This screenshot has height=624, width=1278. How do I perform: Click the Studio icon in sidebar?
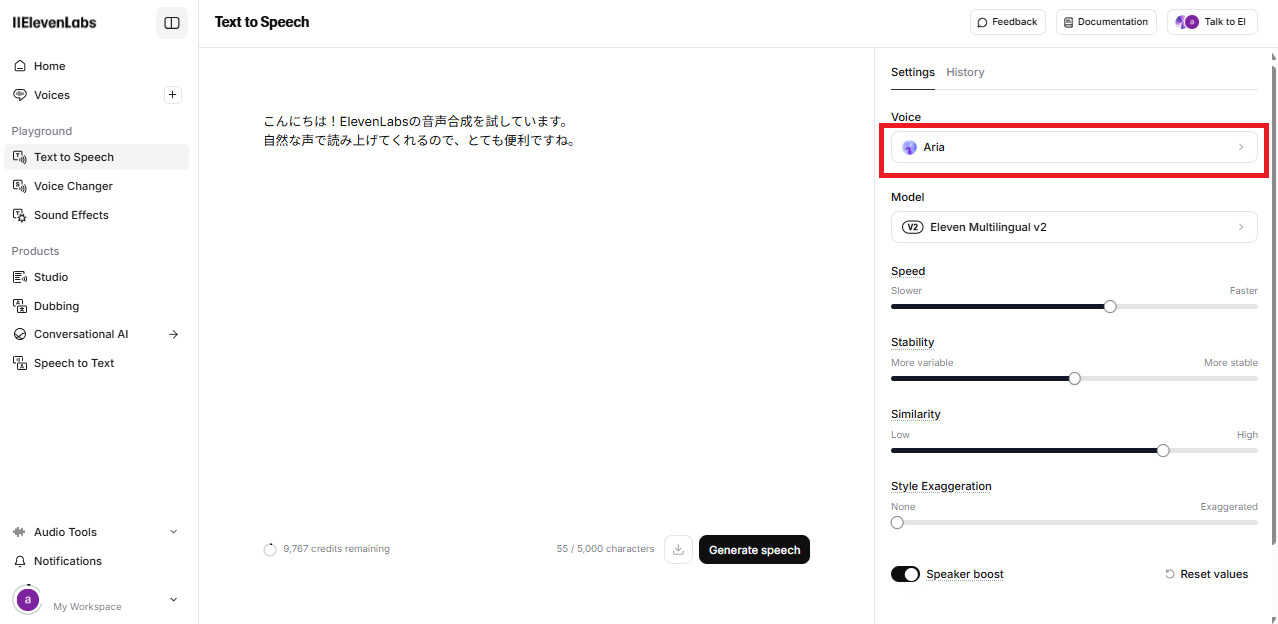tap(20, 277)
